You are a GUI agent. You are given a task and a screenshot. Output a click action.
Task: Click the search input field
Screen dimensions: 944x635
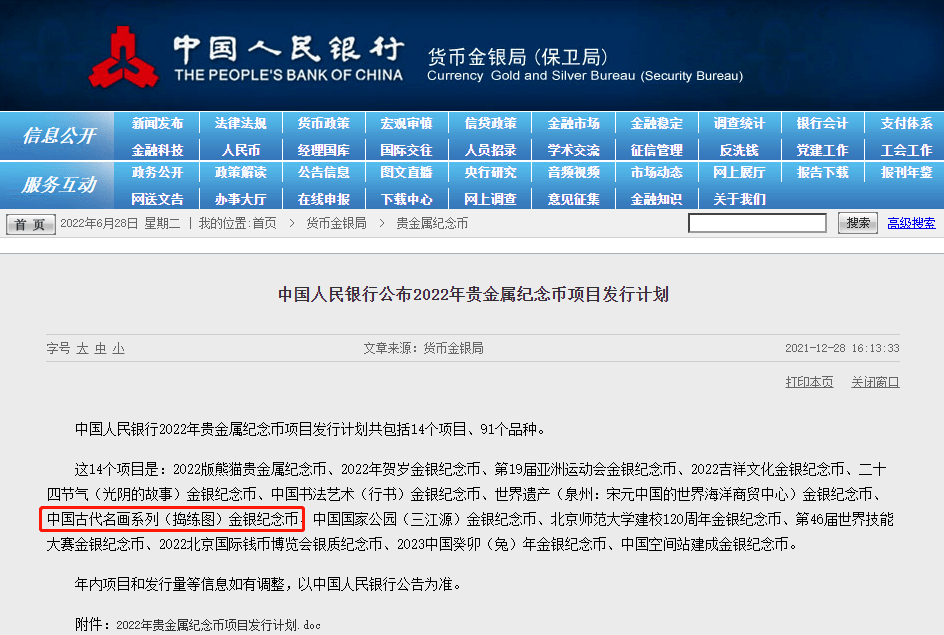click(757, 223)
